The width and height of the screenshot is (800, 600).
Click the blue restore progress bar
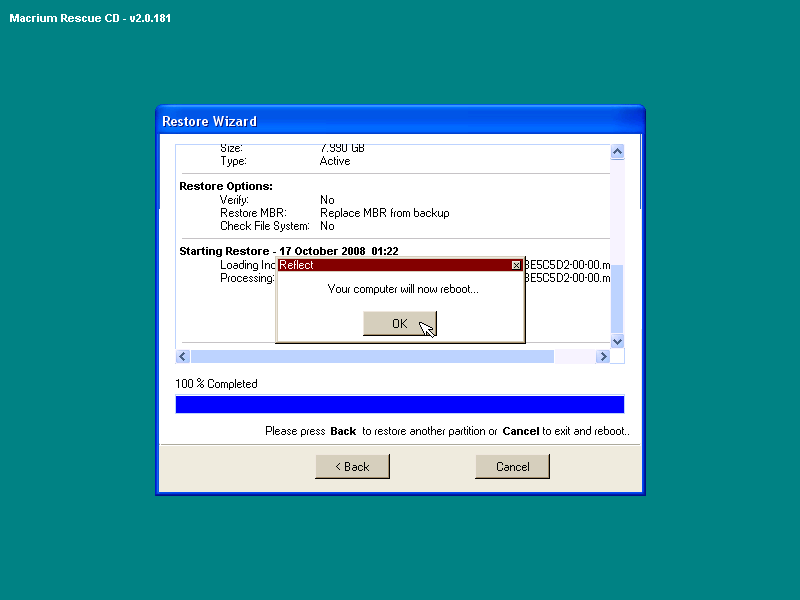point(399,405)
